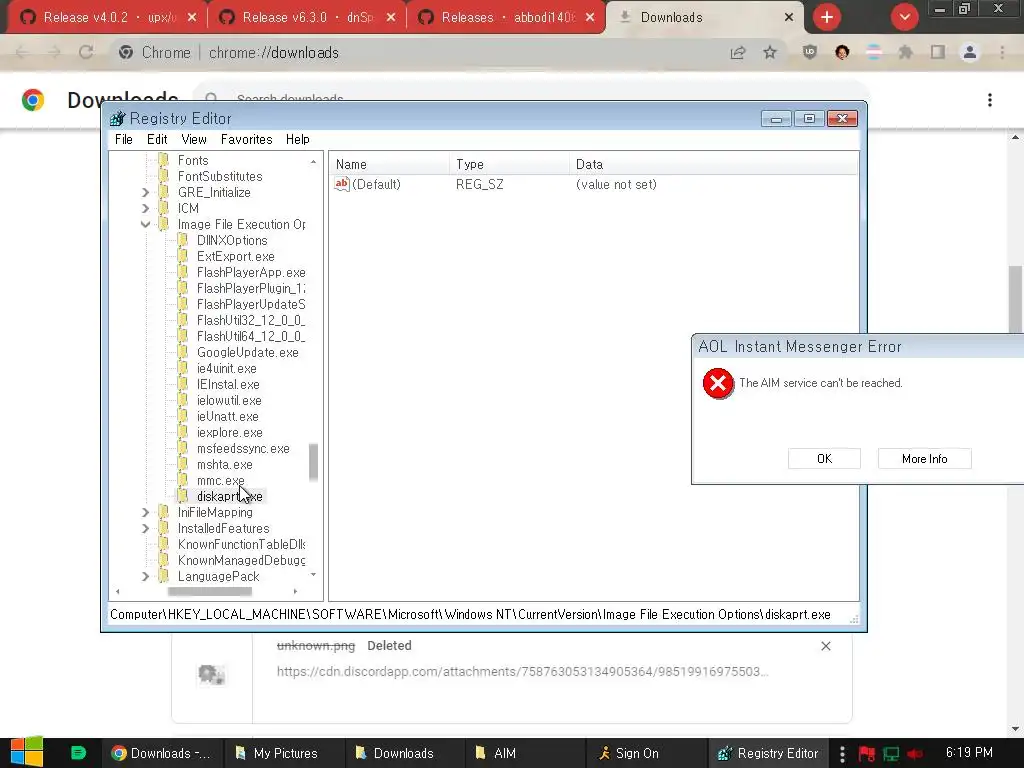Image resolution: width=1024 pixels, height=768 pixels.
Task: Select GoogleUpdate.exe subkey
Action: [x=248, y=353]
